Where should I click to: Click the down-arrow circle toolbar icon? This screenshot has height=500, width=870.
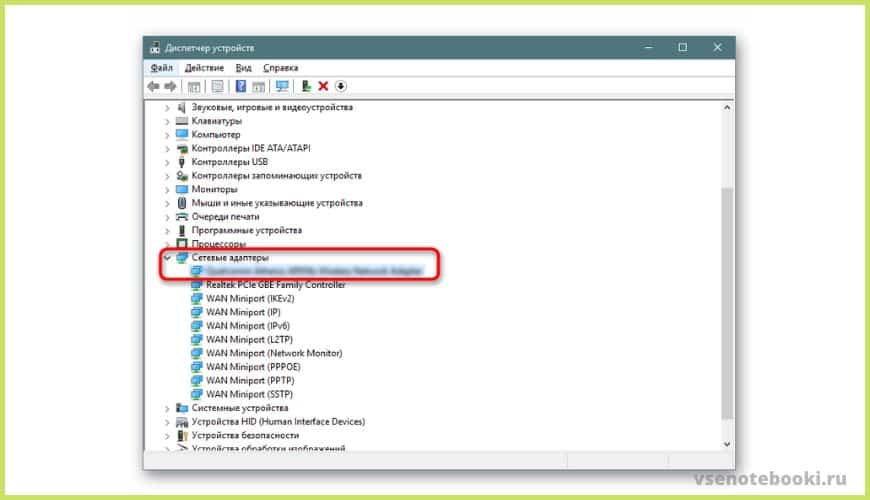[341, 86]
